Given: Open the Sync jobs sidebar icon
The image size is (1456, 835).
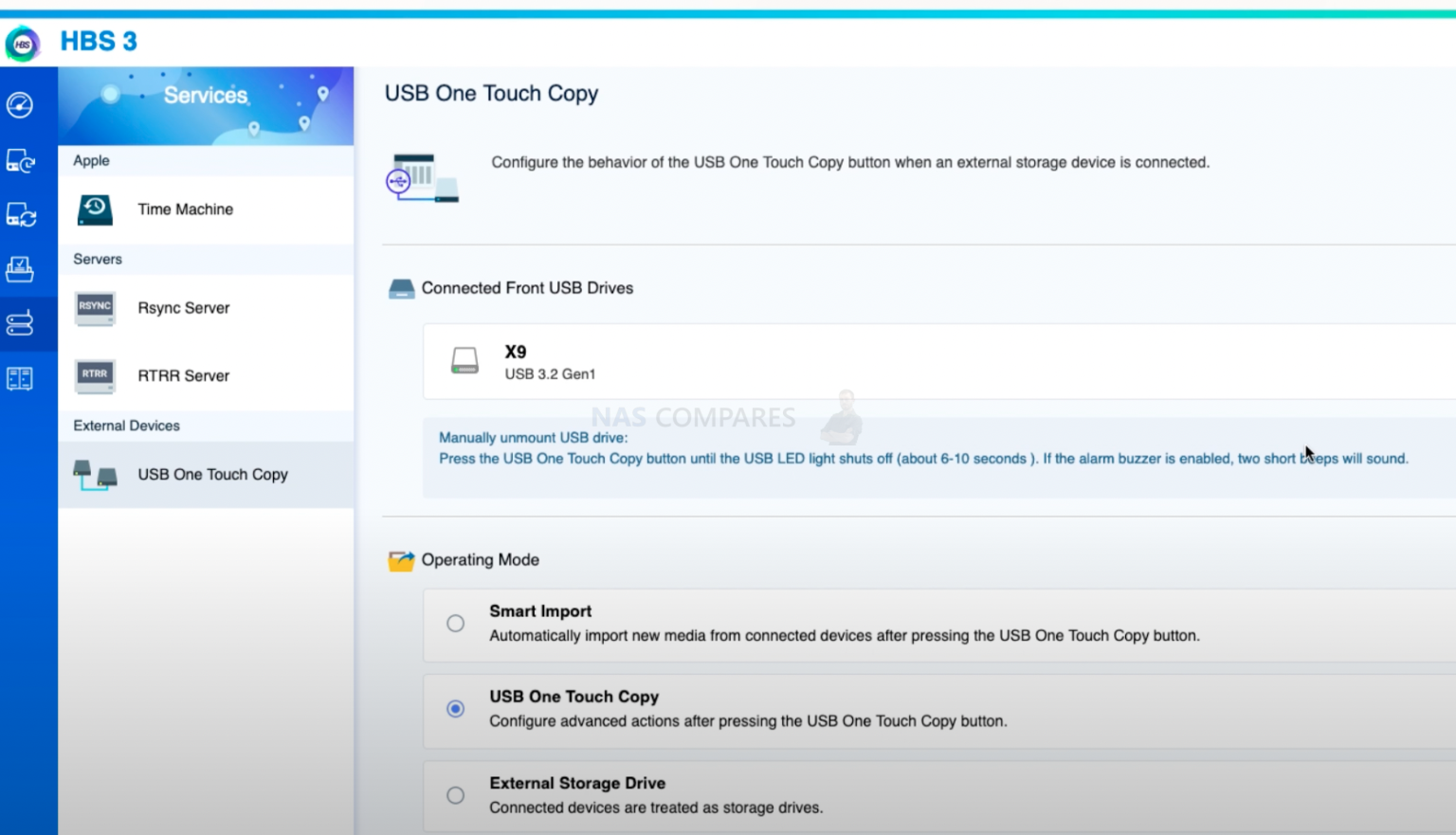Looking at the screenshot, I should 21,214.
